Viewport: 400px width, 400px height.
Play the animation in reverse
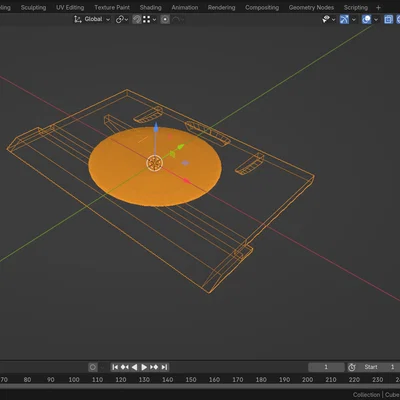[x=134, y=367]
